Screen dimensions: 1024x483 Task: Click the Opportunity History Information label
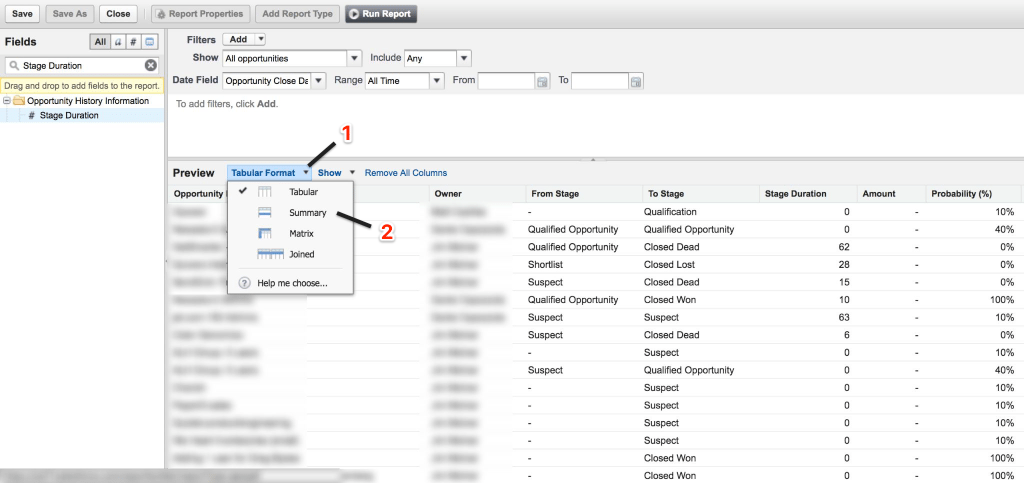[x=88, y=101]
